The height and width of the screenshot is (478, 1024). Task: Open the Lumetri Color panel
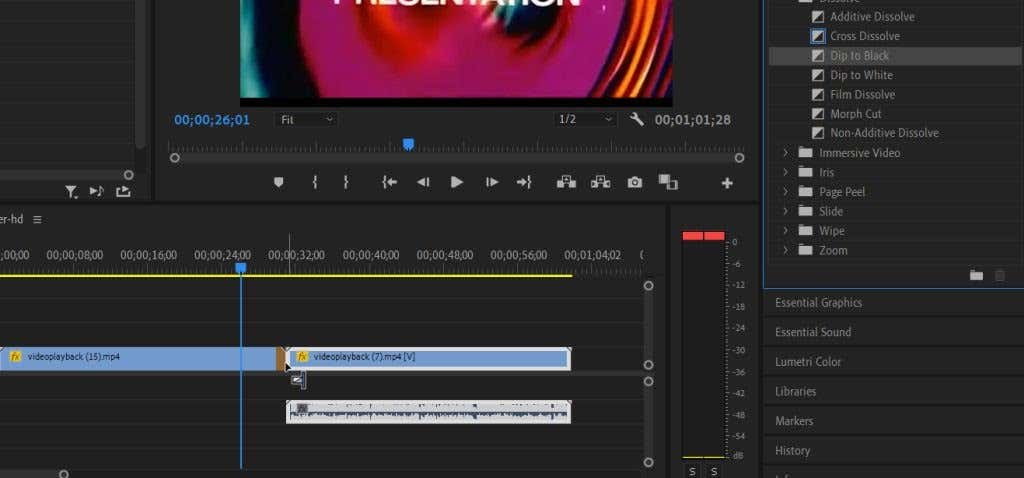click(x=808, y=362)
